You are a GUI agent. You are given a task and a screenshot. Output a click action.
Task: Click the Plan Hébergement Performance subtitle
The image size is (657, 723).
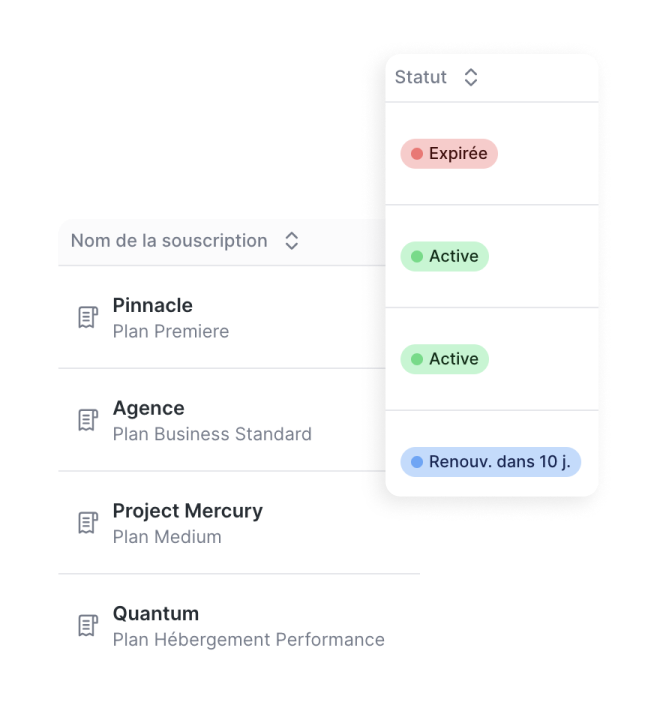point(248,640)
